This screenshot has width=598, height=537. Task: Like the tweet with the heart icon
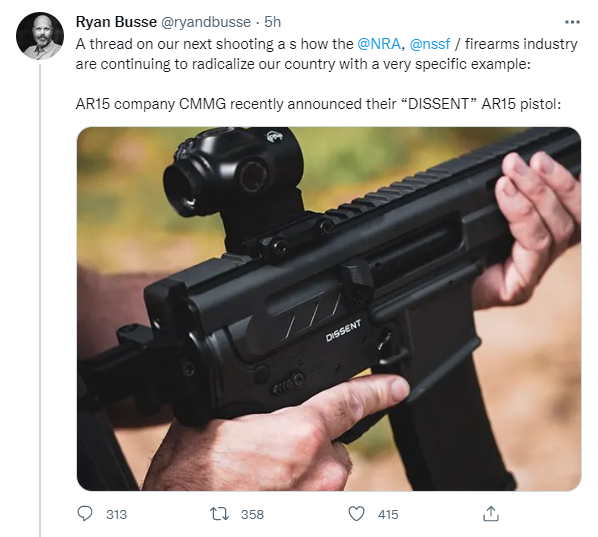[x=357, y=514]
